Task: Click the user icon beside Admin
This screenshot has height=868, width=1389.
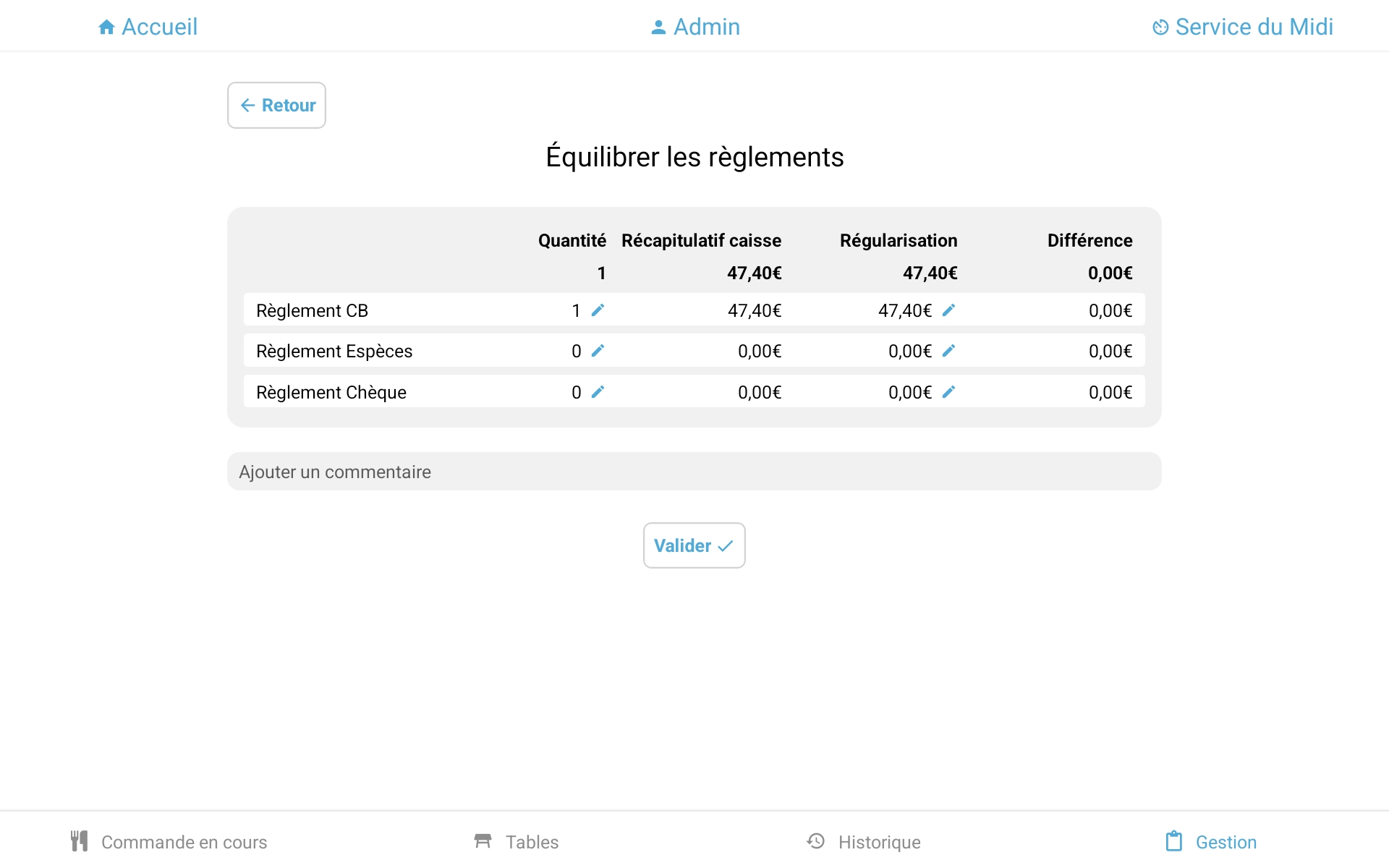Action: pos(658,27)
